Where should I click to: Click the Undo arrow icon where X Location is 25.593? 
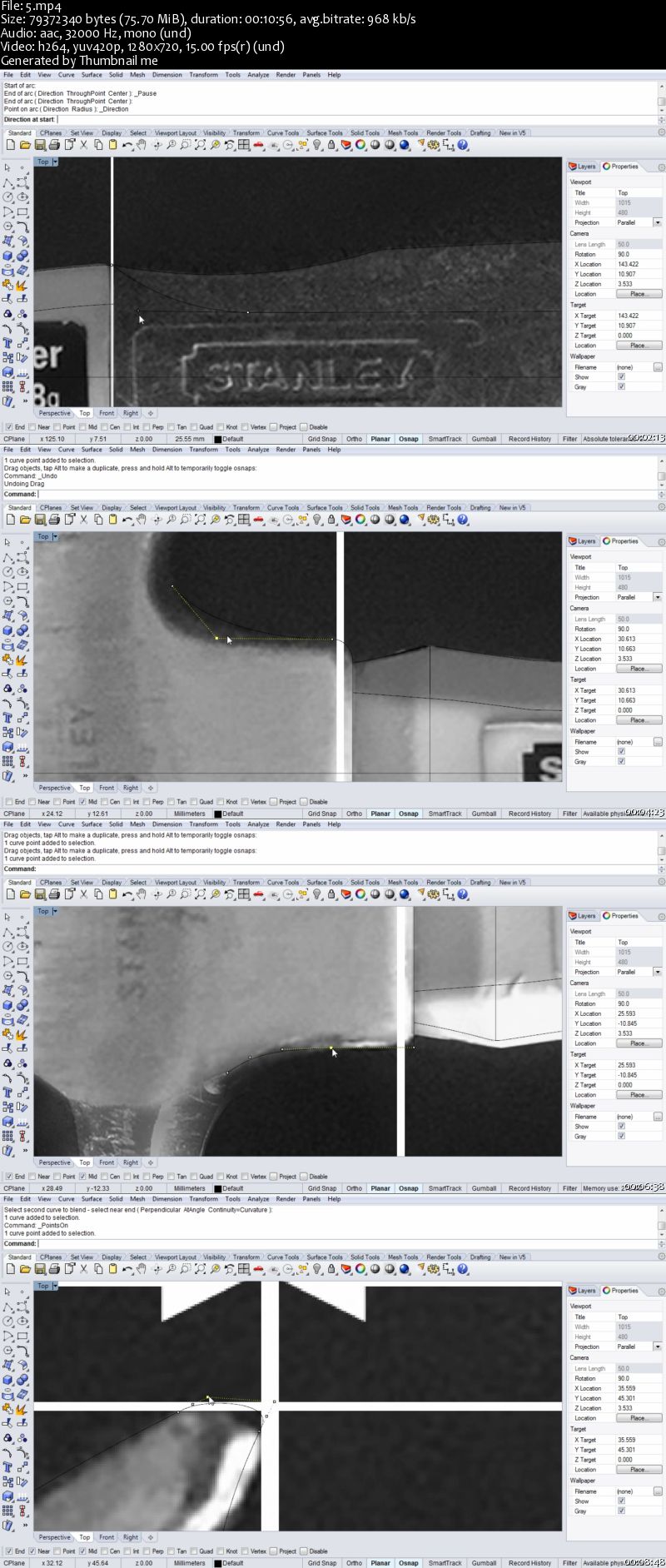pyautogui.click(x=127, y=894)
